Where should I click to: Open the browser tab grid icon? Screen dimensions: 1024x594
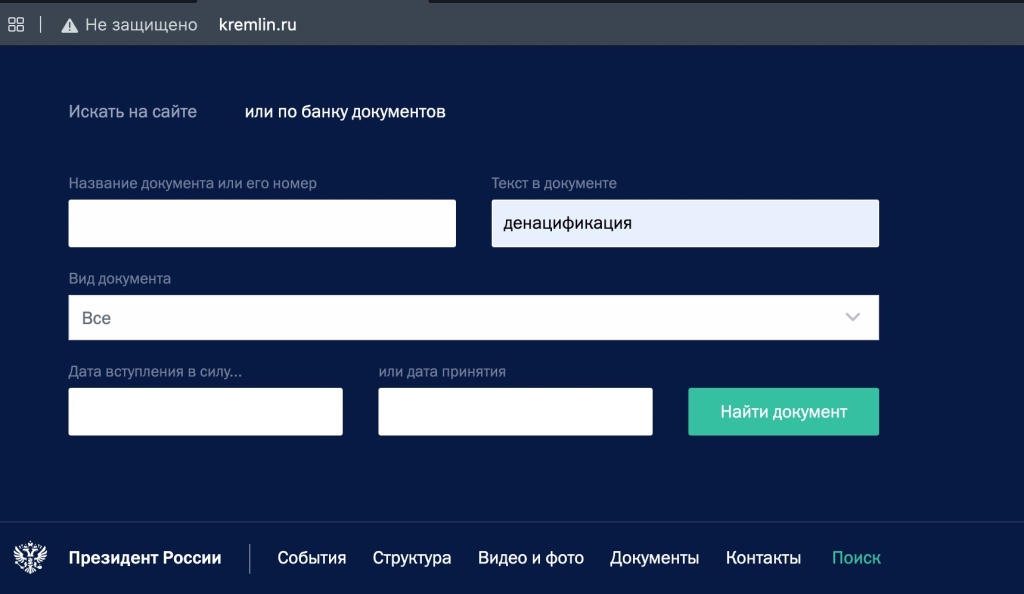15,24
